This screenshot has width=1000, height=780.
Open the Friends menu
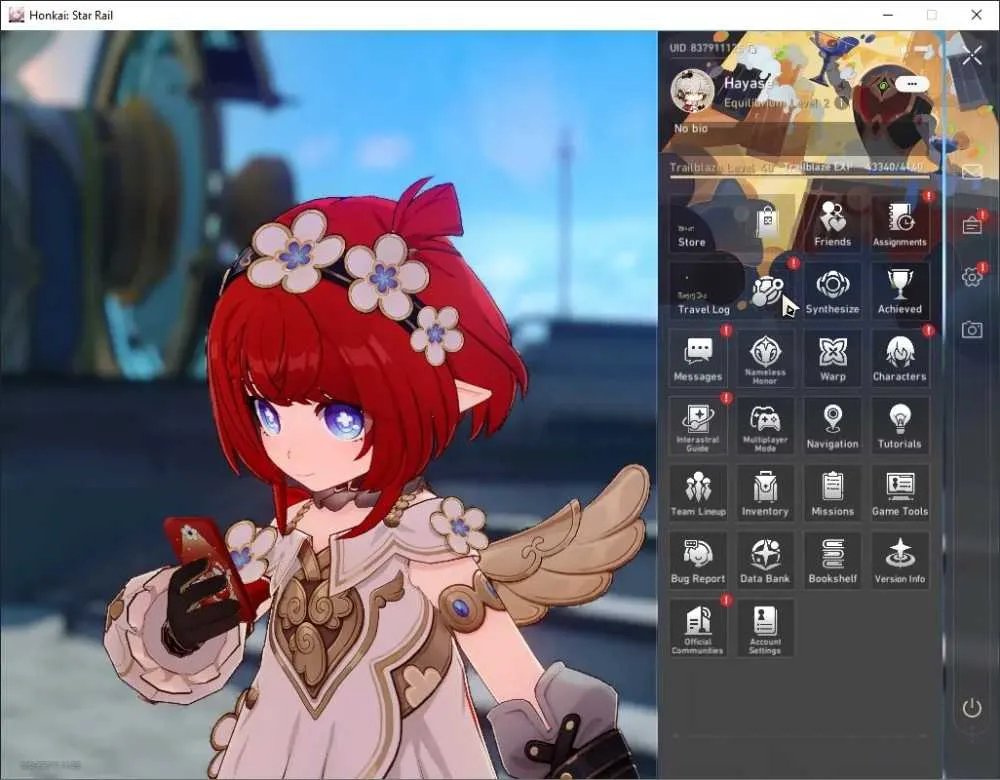coord(832,224)
